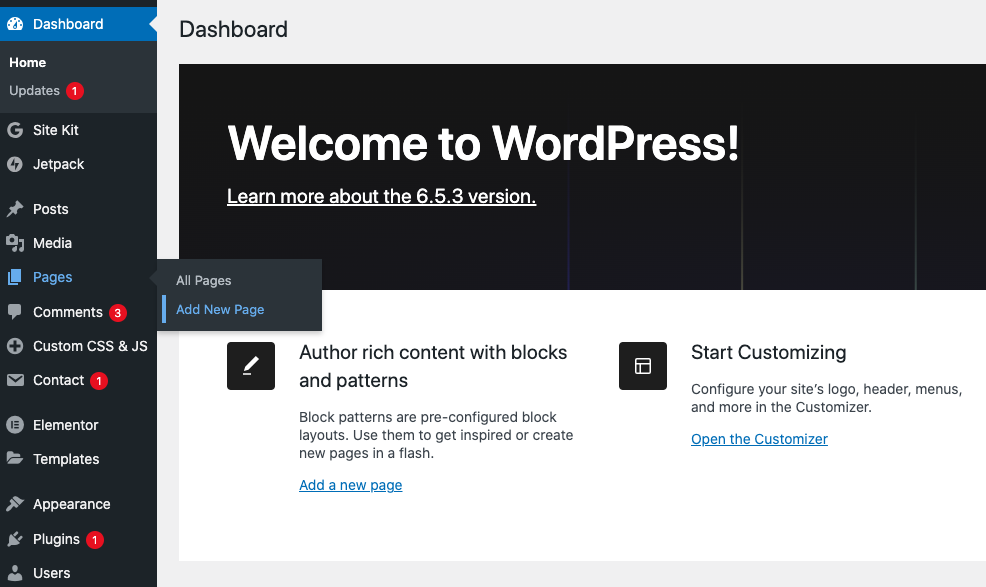Viewport: 986px width, 587px height.
Task: Click the Pages stacked-sheets icon
Action: coord(15,277)
